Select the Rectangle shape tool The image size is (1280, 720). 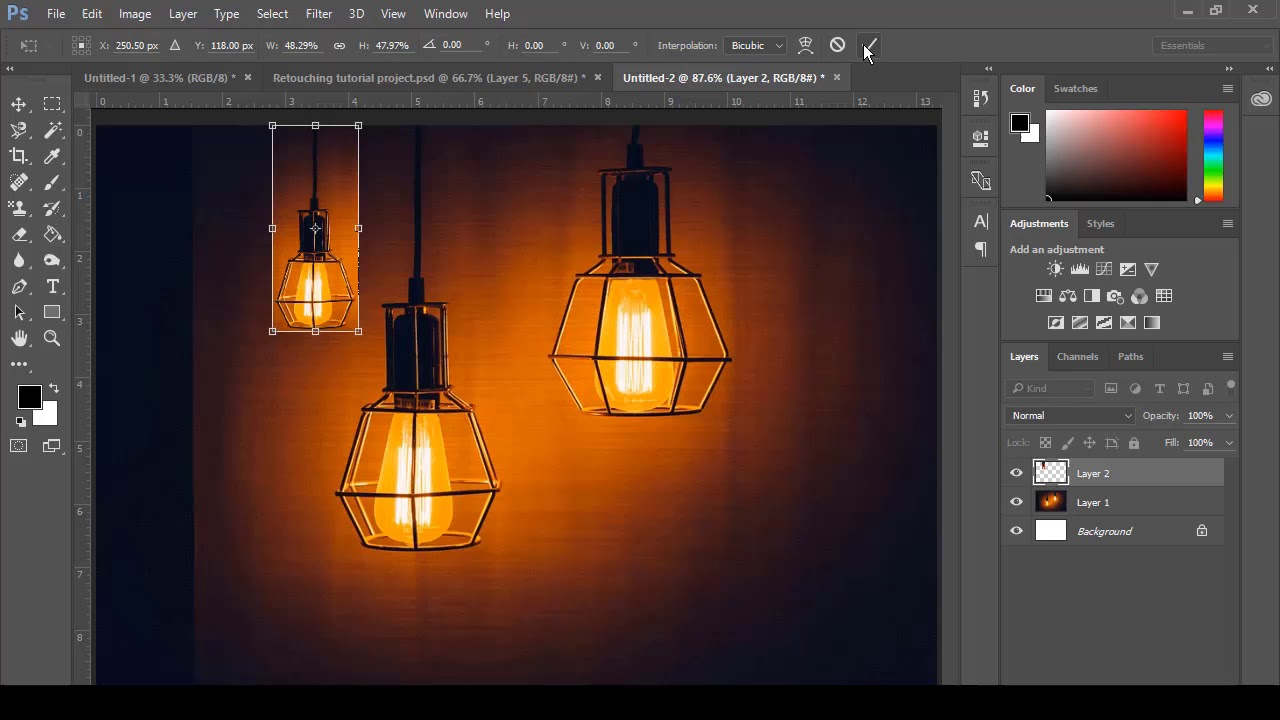click(x=52, y=312)
